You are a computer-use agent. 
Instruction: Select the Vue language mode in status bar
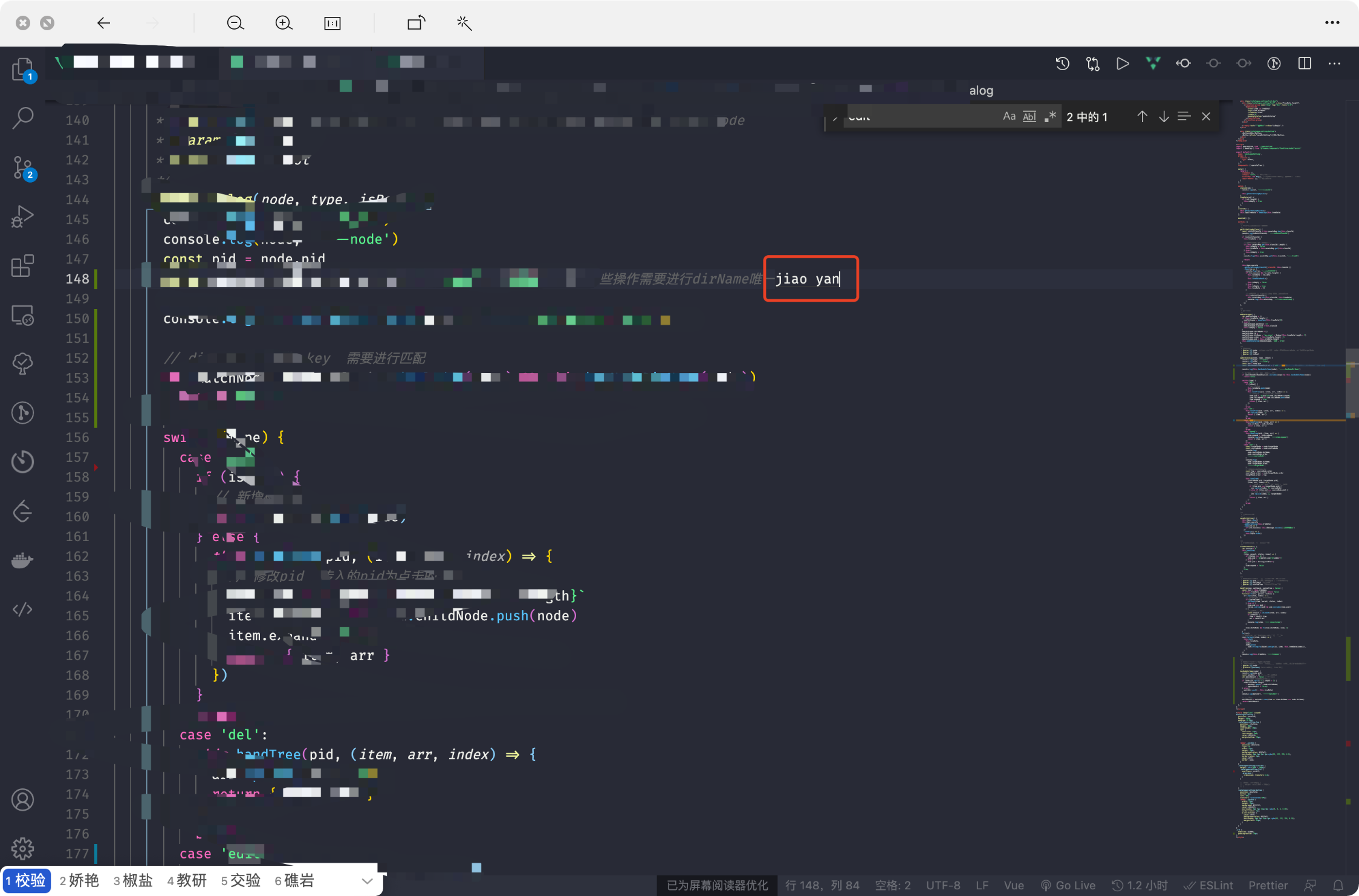(1014, 885)
